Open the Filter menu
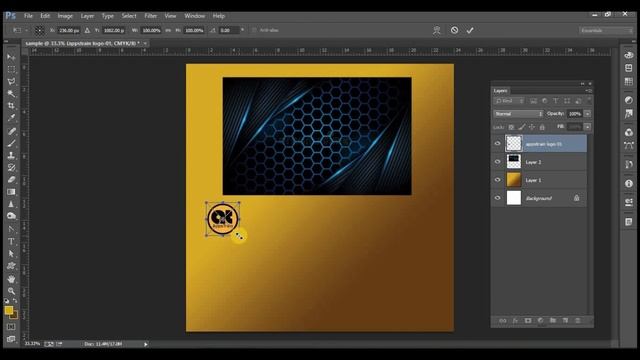Screen dimensions: 640x360 point(150,16)
